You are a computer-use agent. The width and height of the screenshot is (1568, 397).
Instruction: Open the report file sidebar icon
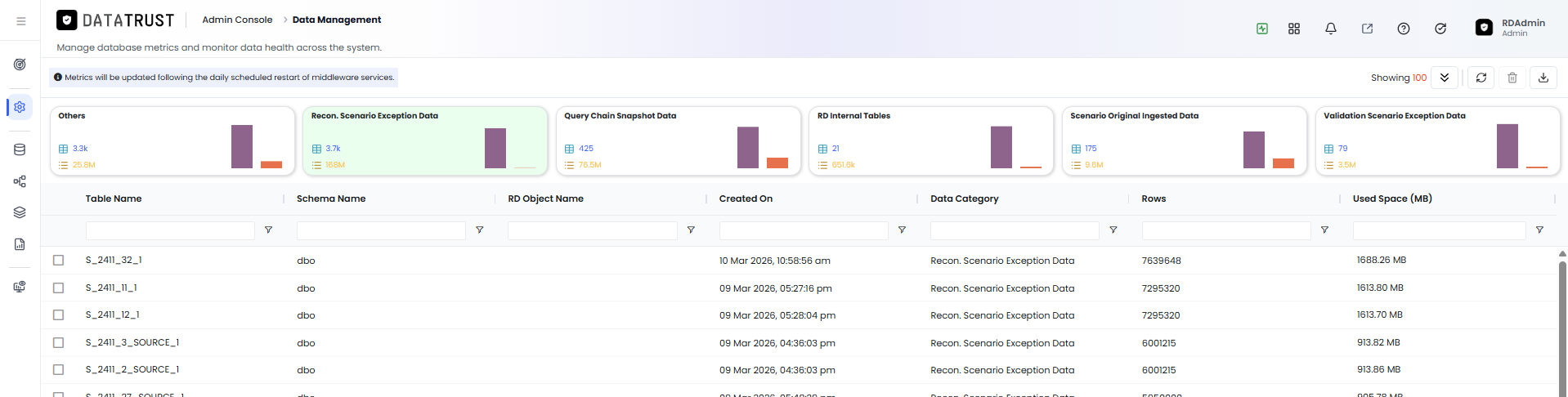(20, 244)
